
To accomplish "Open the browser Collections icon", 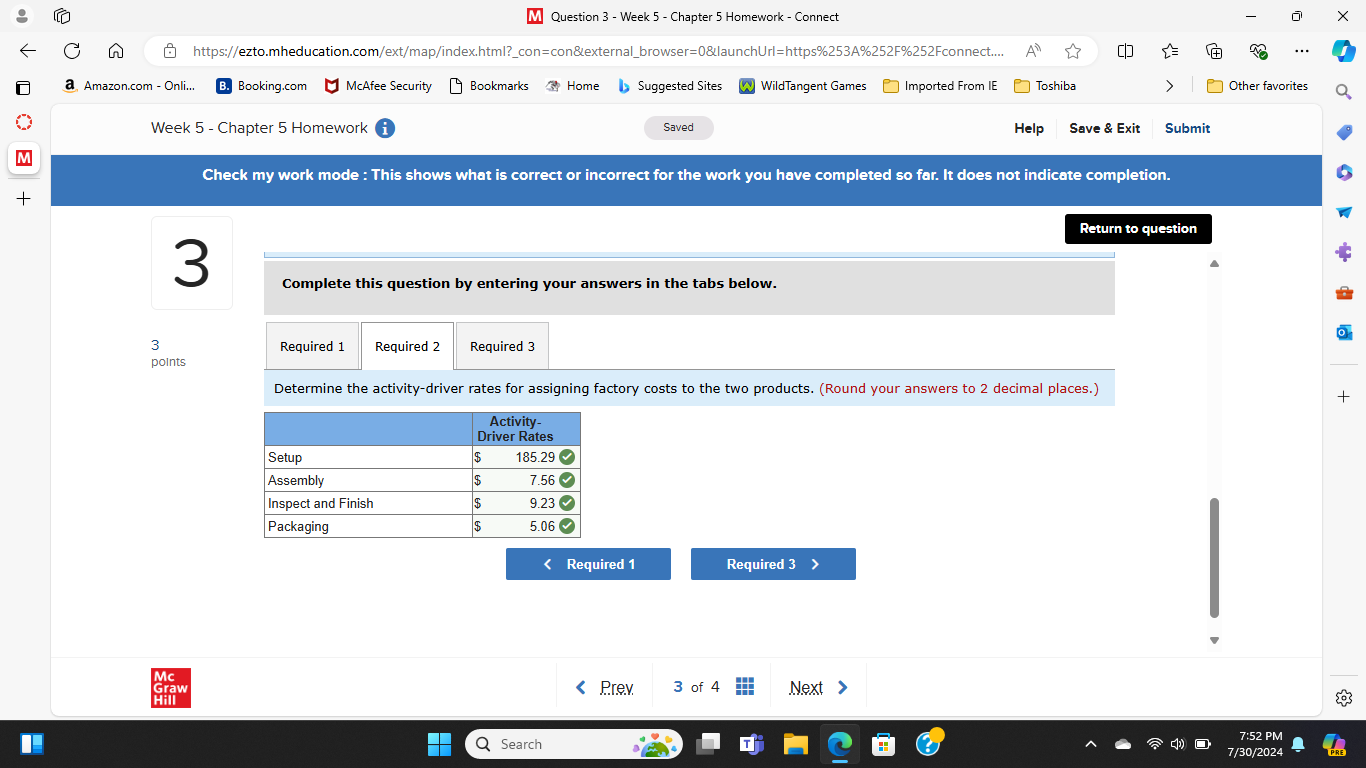I will (x=1213, y=51).
